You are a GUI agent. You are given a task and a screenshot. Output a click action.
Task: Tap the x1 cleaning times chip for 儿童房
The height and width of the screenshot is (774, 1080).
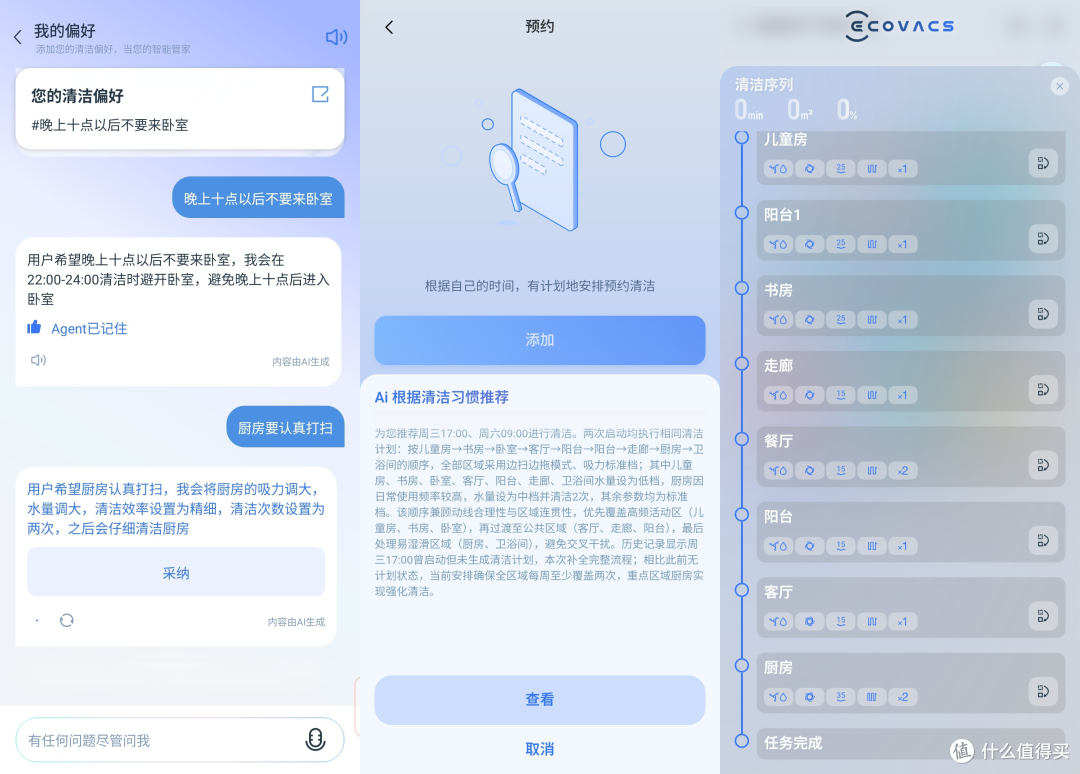click(903, 169)
